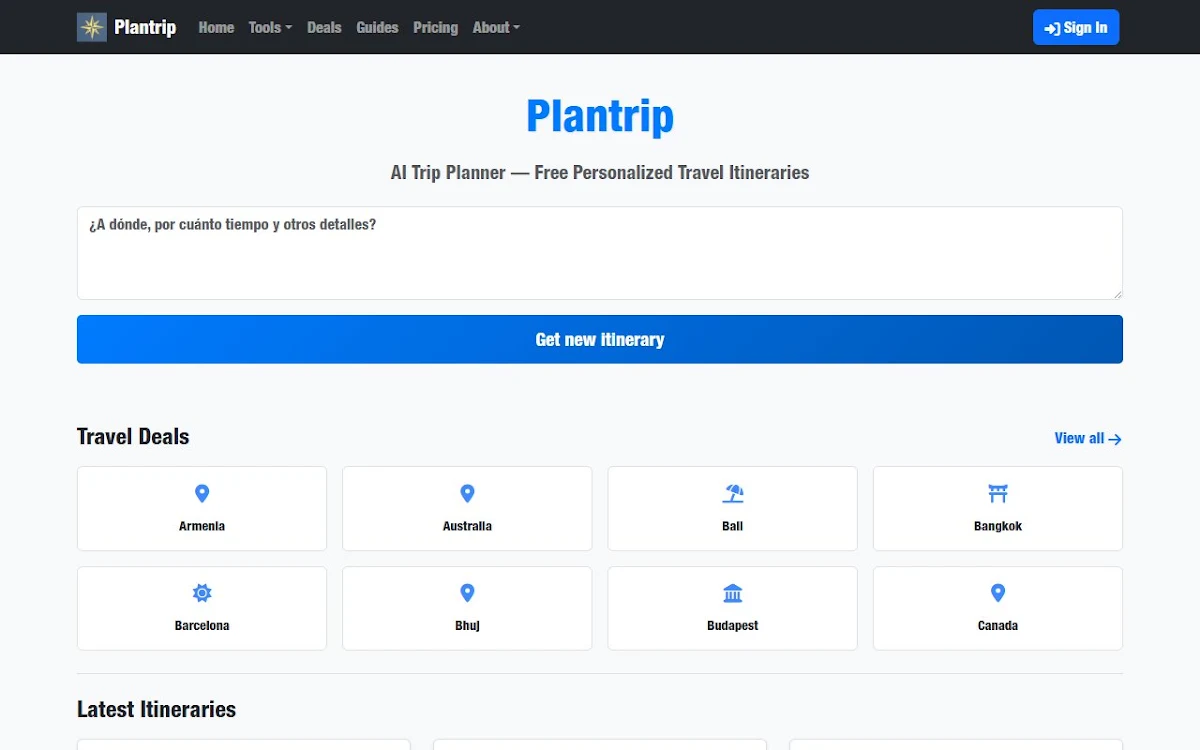The width and height of the screenshot is (1200, 750).
Task: Select the Bali deal label
Action: tap(733, 526)
